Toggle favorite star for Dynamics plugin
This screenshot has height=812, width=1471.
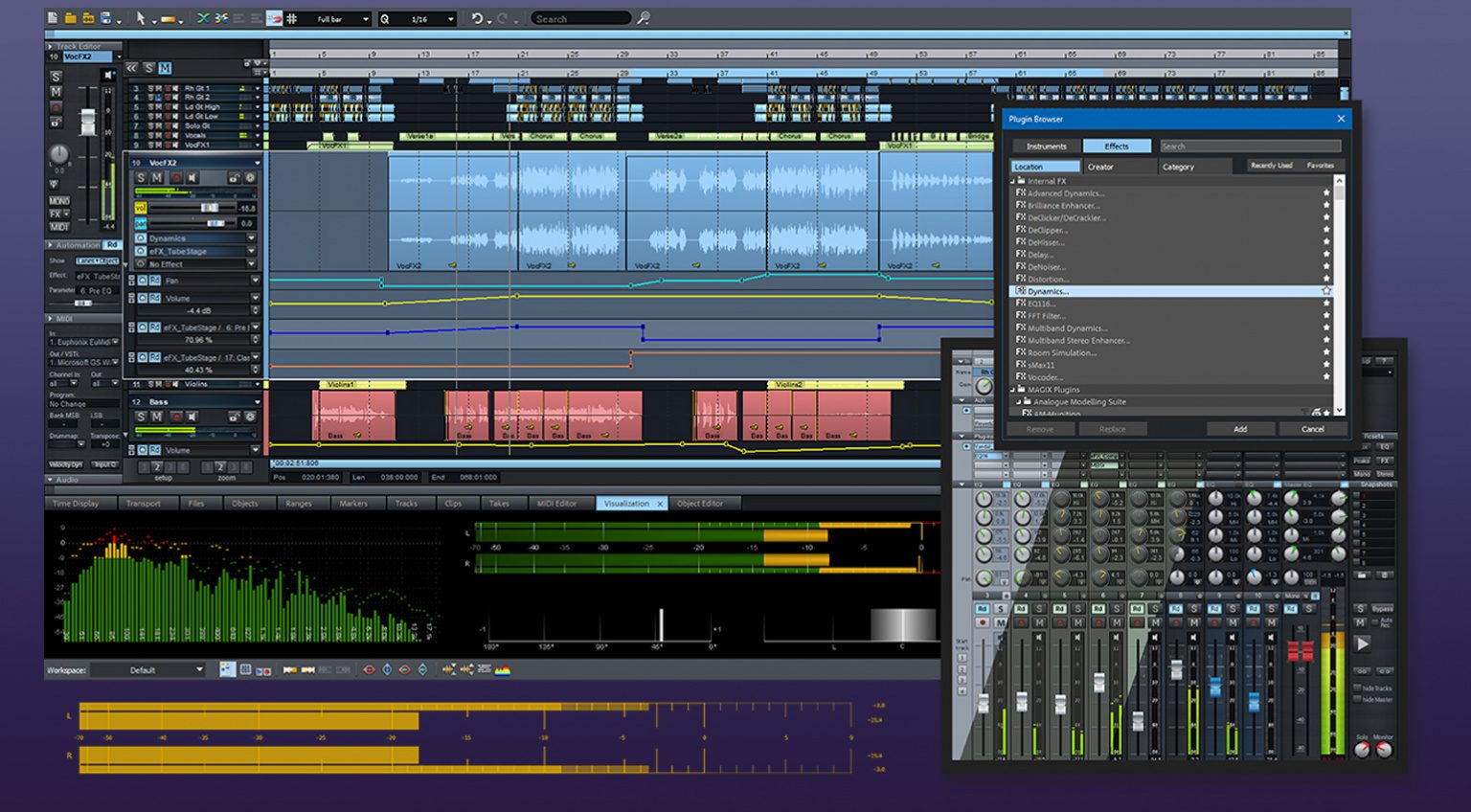(1326, 291)
